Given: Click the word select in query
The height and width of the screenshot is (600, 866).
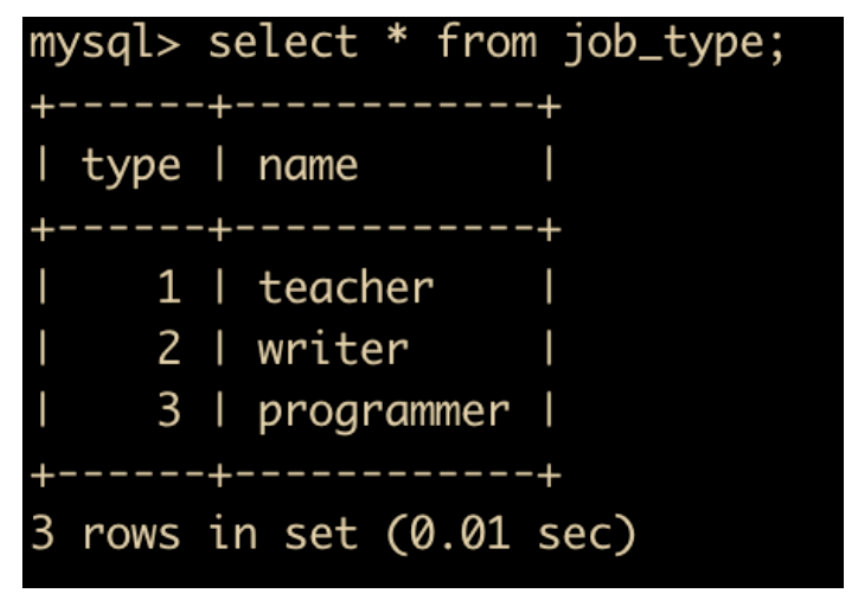Looking at the screenshot, I should tap(283, 41).
